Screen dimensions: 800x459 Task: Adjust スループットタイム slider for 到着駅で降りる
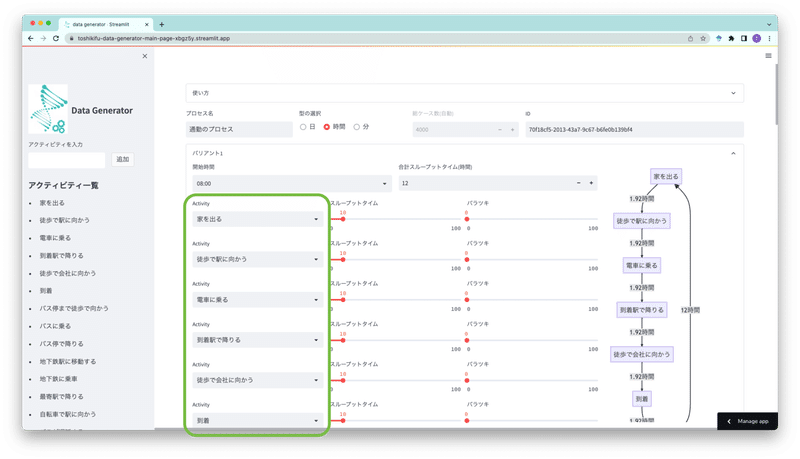[343, 340]
